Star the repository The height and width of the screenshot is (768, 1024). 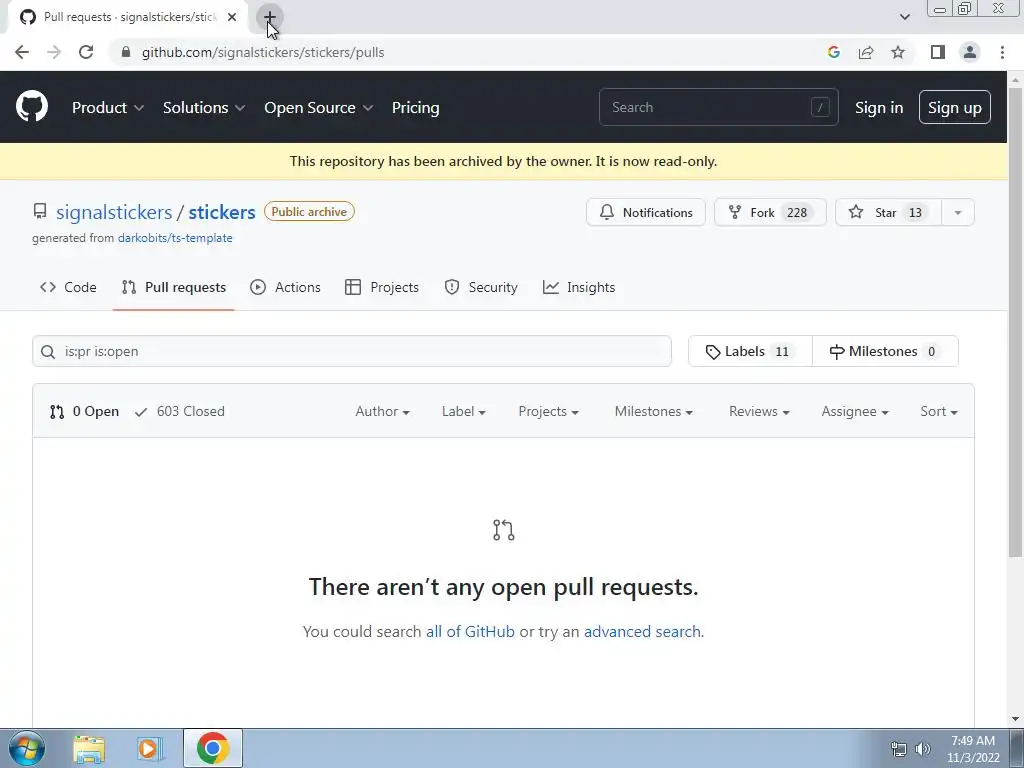point(888,212)
